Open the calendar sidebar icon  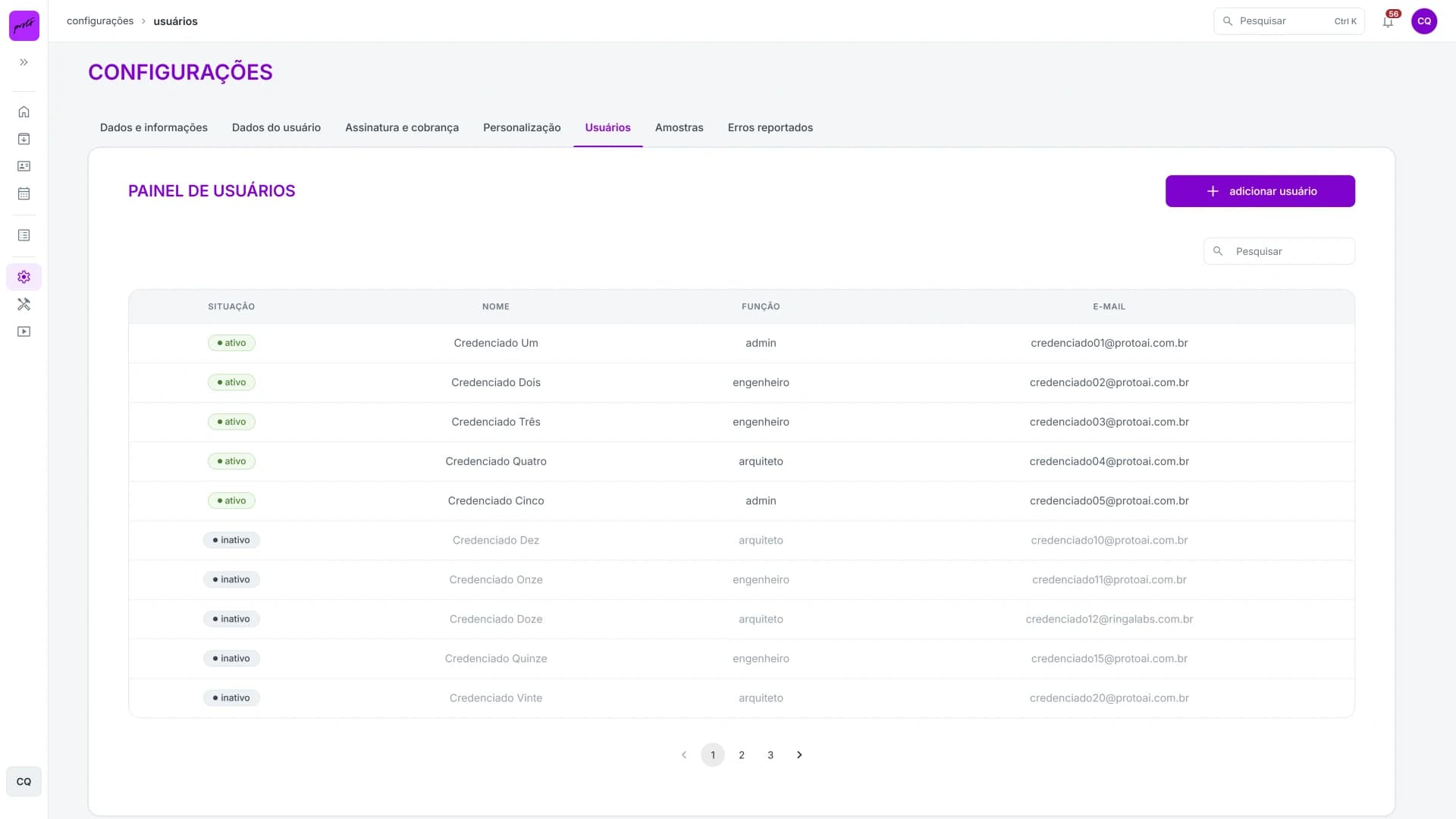click(24, 193)
